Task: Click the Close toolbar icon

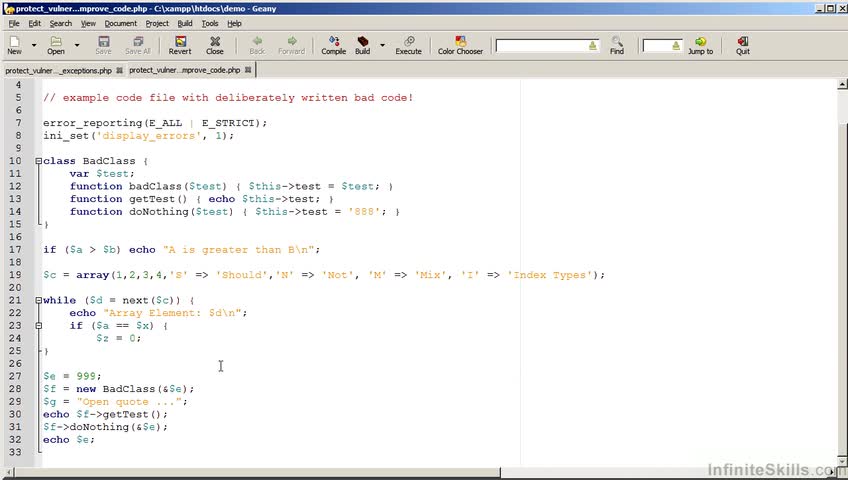Action: (x=215, y=45)
